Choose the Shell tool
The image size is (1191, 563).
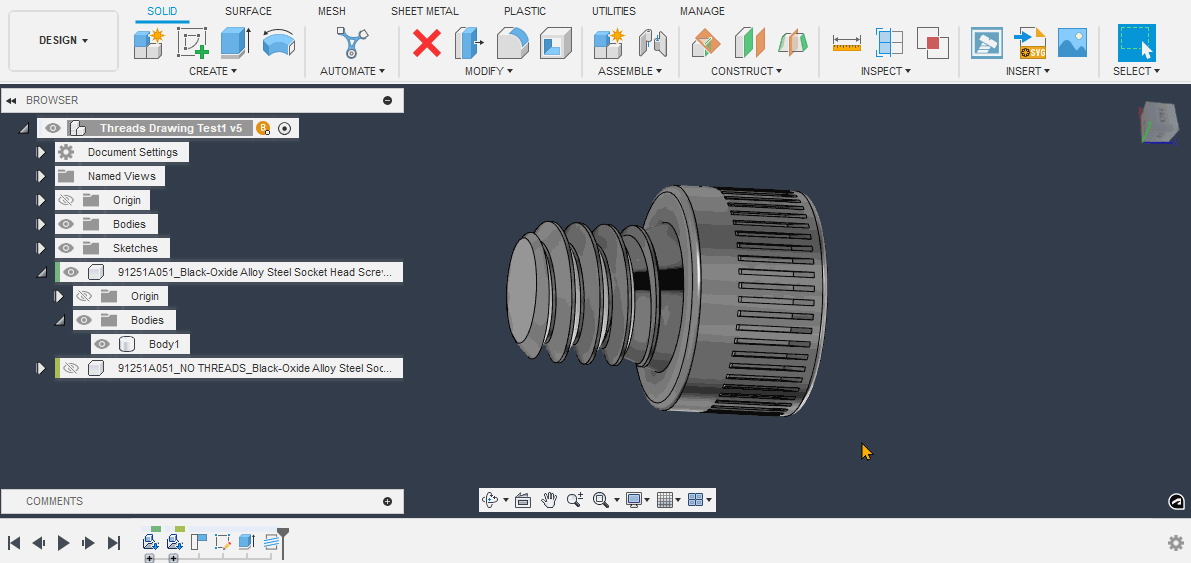tap(556, 43)
